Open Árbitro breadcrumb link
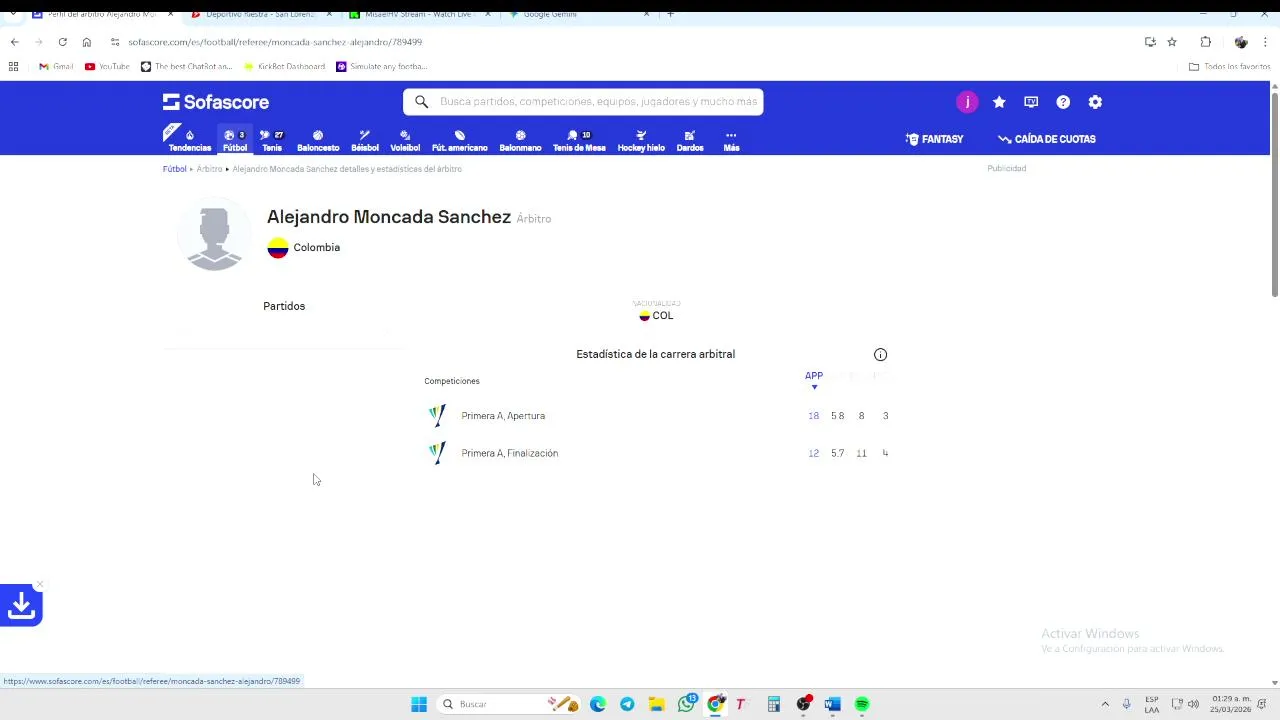 click(x=209, y=169)
